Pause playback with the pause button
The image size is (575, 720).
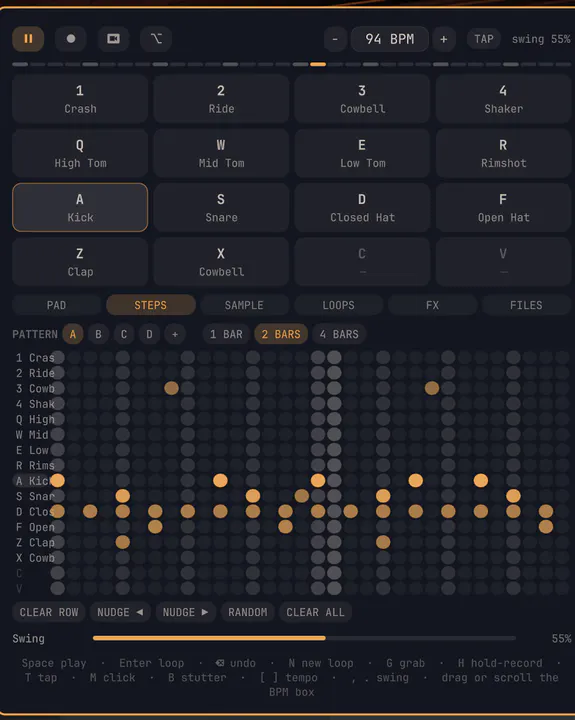pos(28,39)
